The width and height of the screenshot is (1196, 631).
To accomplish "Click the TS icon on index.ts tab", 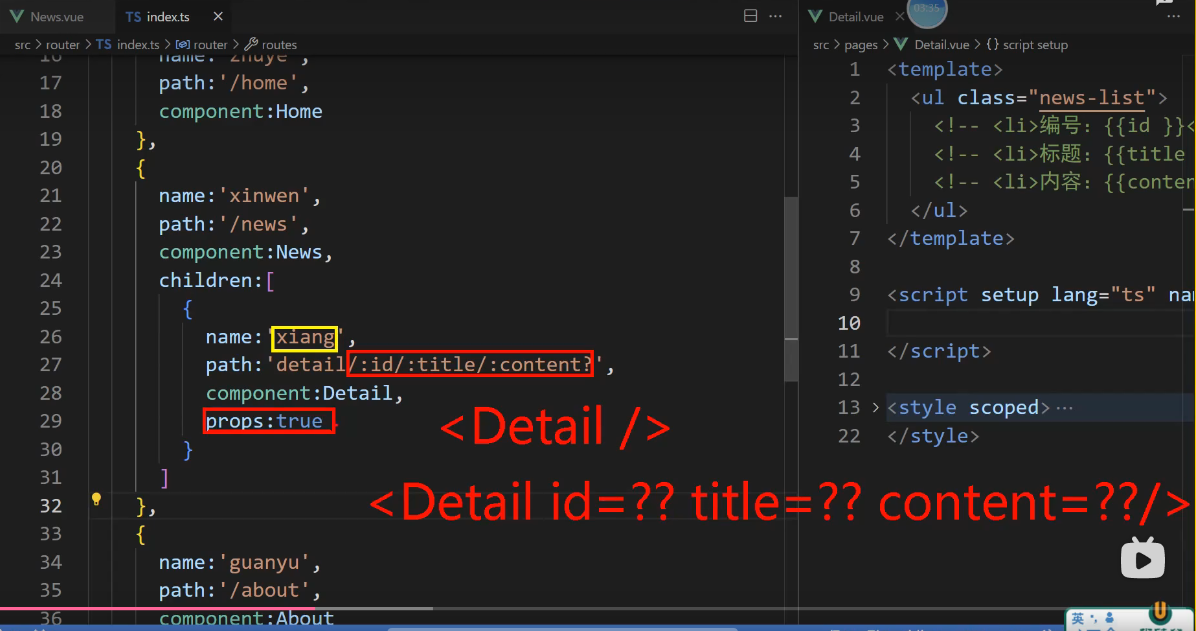I will 133,16.
